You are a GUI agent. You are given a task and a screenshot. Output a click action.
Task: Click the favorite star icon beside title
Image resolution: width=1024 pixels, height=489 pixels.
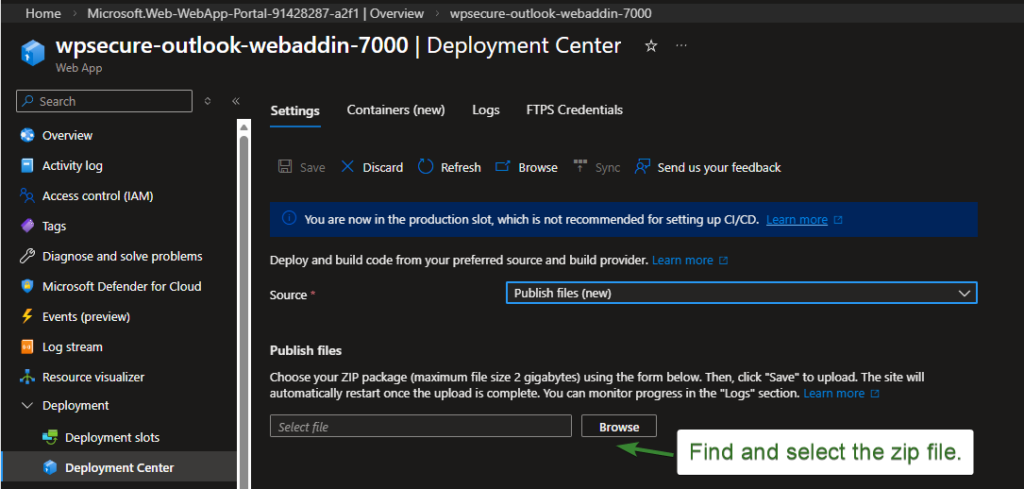(651, 46)
